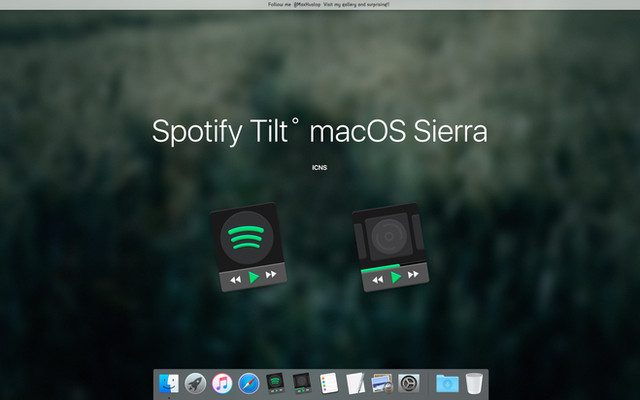Click the large Spotify logo tilt icon
This screenshot has height=400, width=640.
click(x=248, y=247)
